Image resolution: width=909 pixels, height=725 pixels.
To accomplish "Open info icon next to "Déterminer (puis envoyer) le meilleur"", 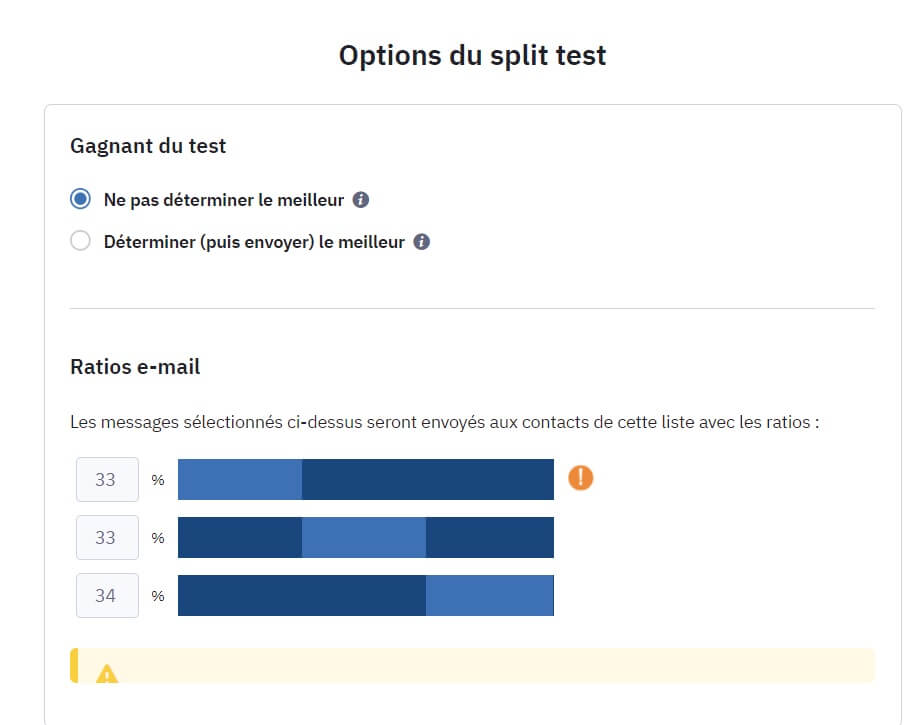I will pyautogui.click(x=422, y=242).
